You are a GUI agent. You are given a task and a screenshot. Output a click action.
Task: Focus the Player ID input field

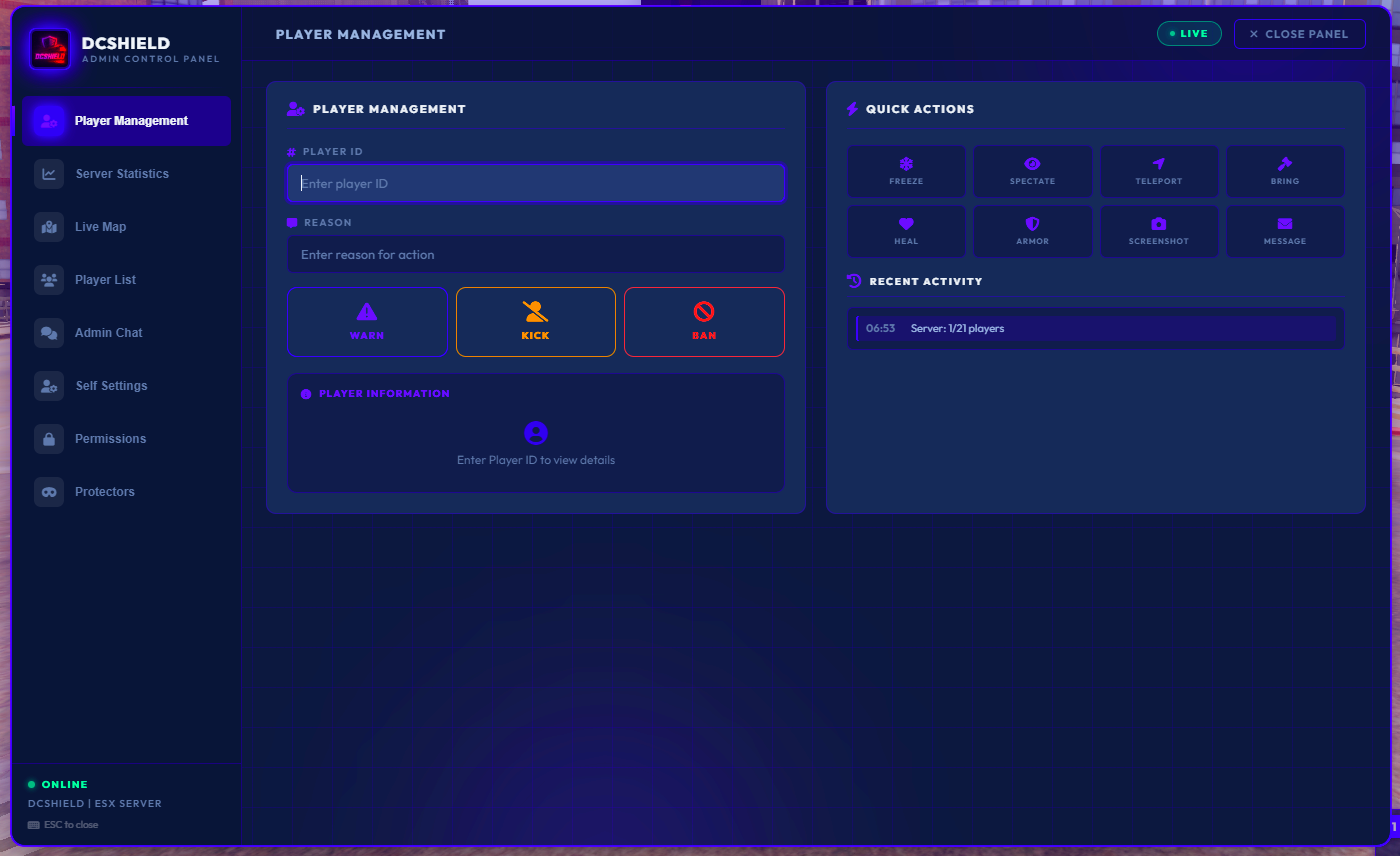click(536, 184)
